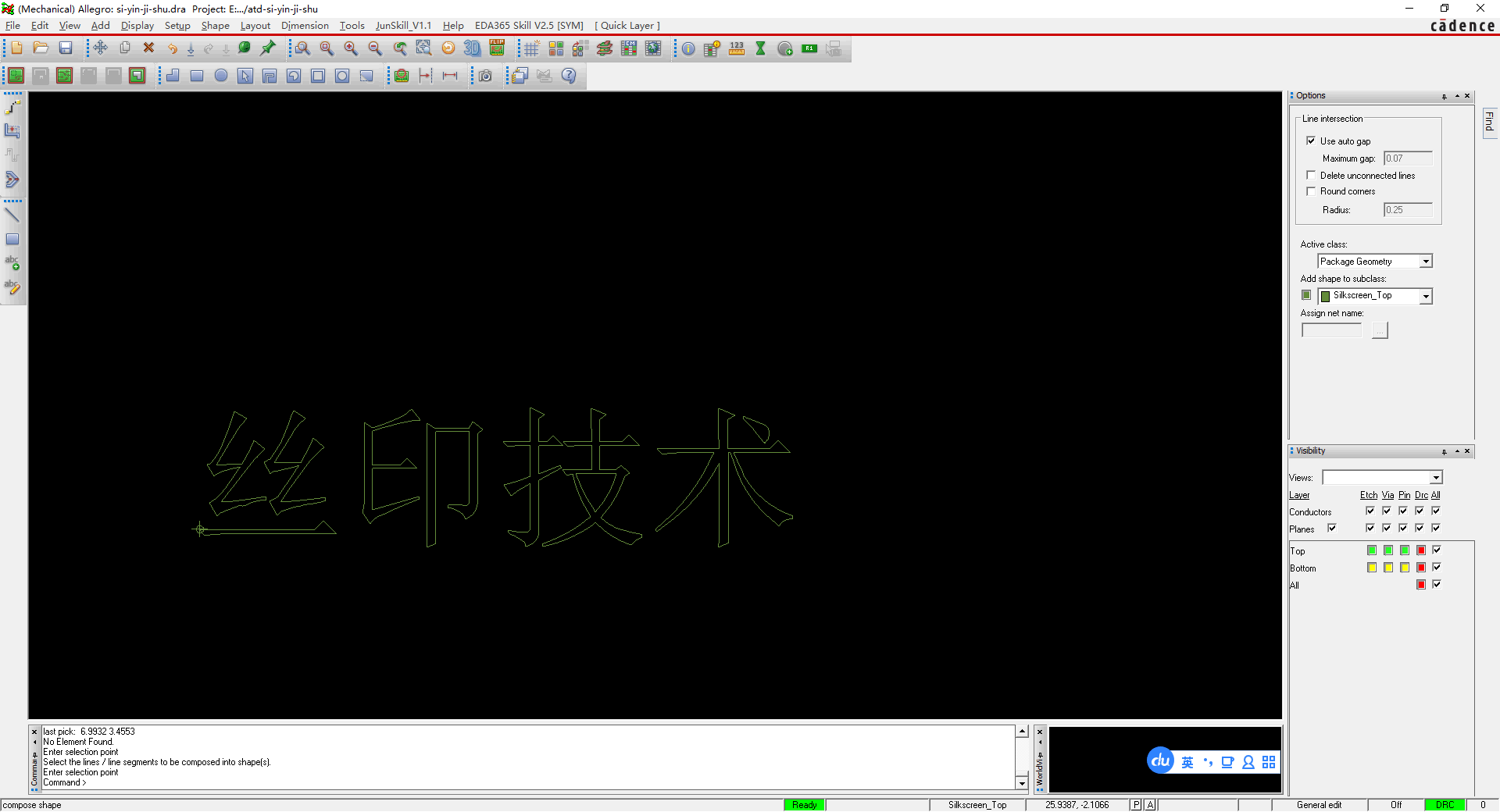Click the Show Measure ruler icon
Viewport: 1500px width, 812px height.
(737, 48)
